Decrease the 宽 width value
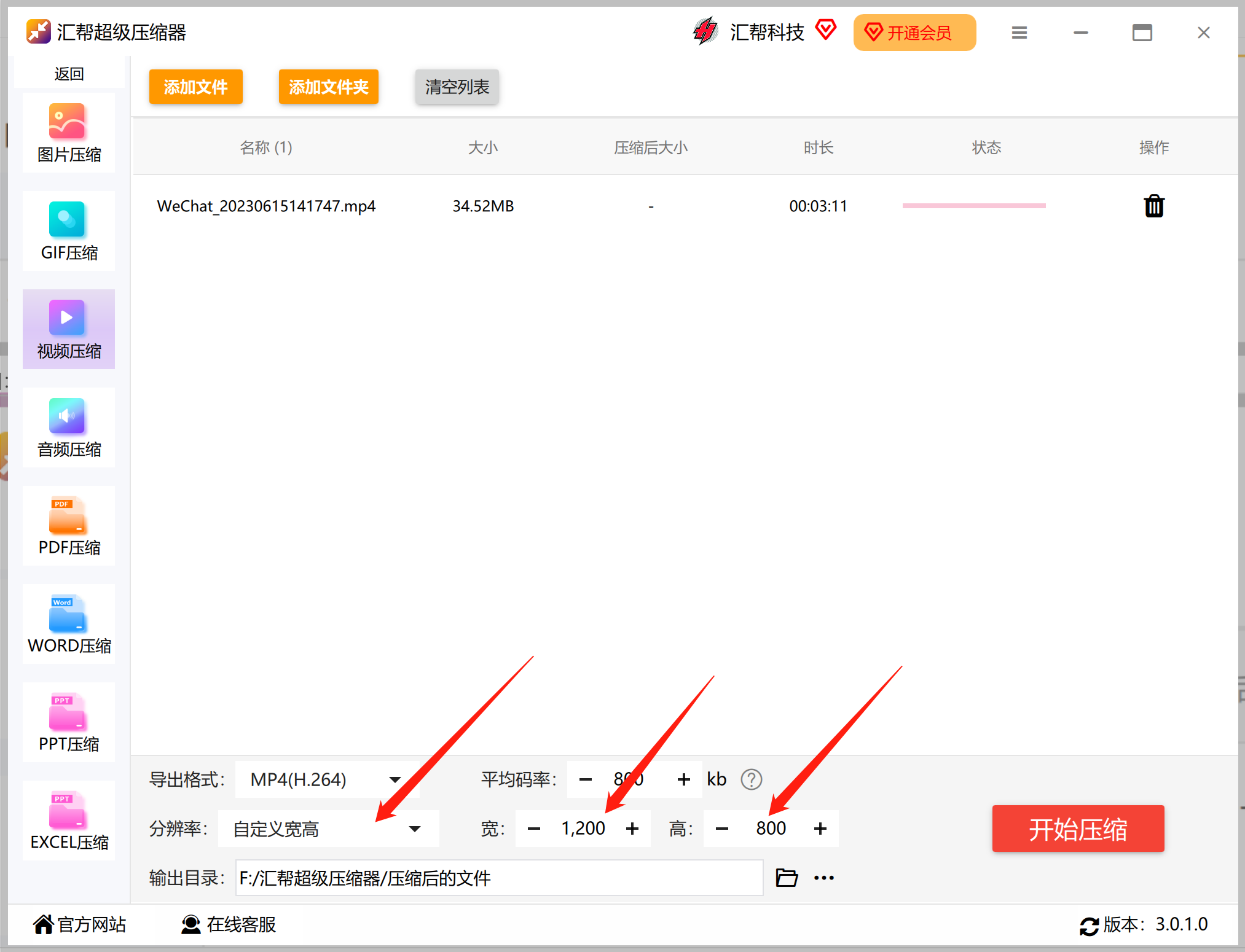This screenshot has width=1245, height=952. [534, 829]
